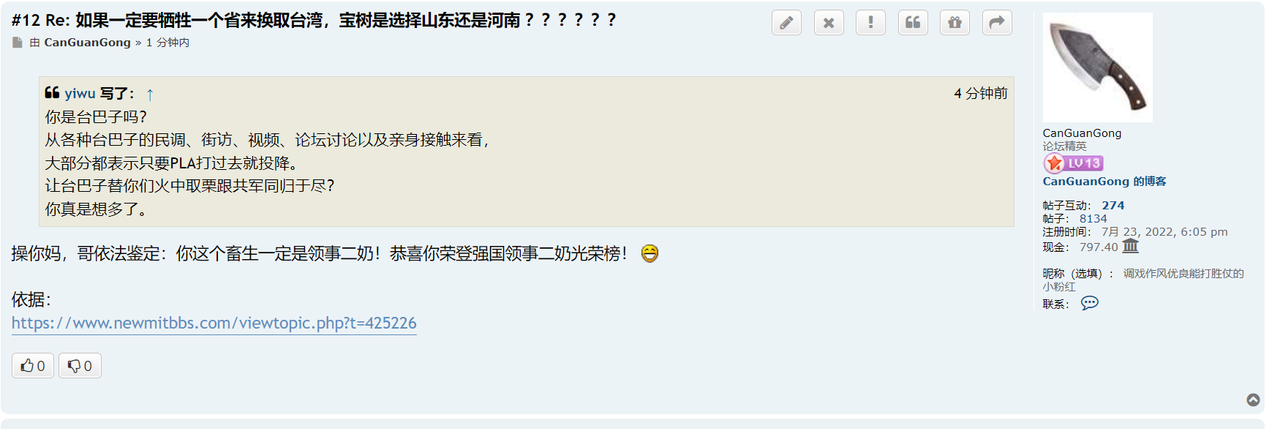This screenshot has width=1280, height=429.
Task: Report this post using the exclamation icon
Action: [871, 23]
